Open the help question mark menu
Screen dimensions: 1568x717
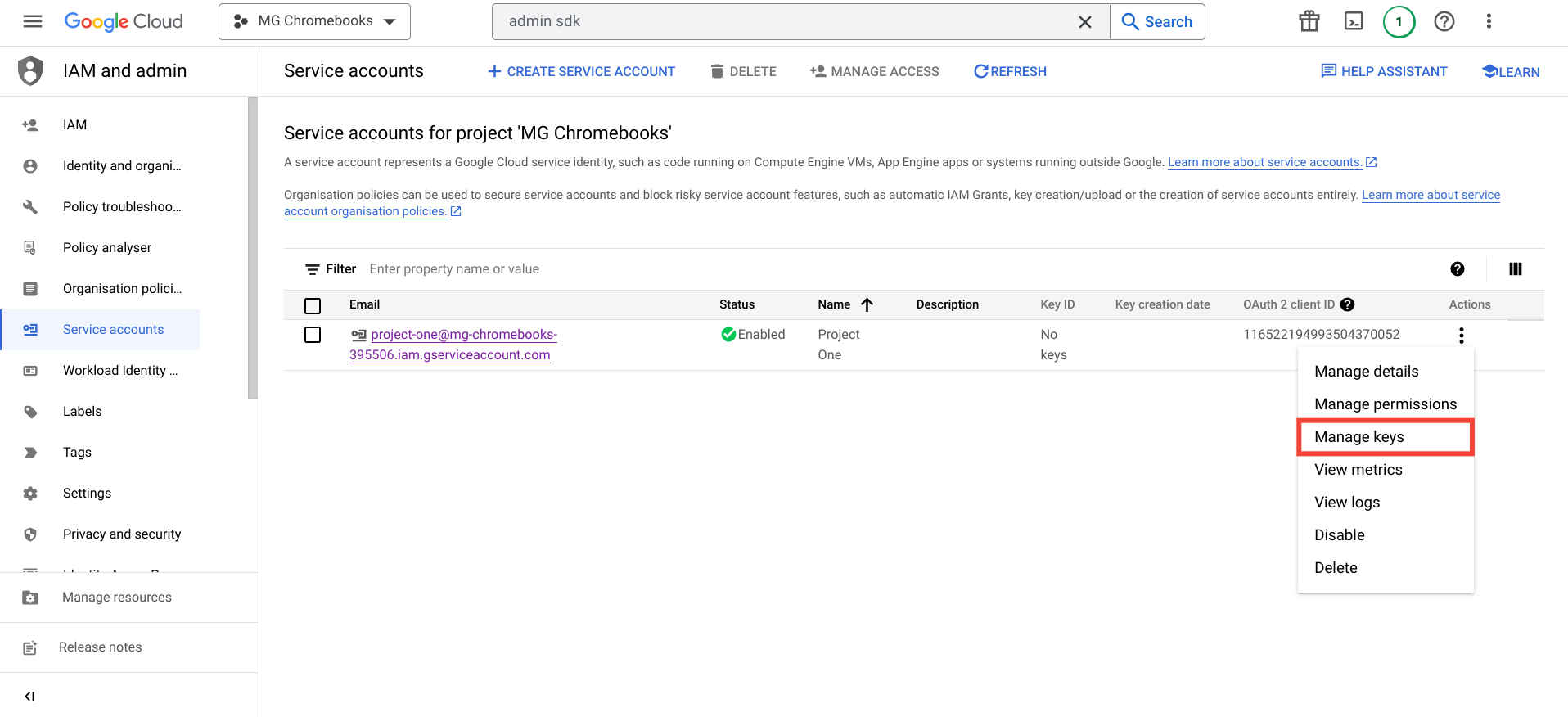(x=1444, y=21)
